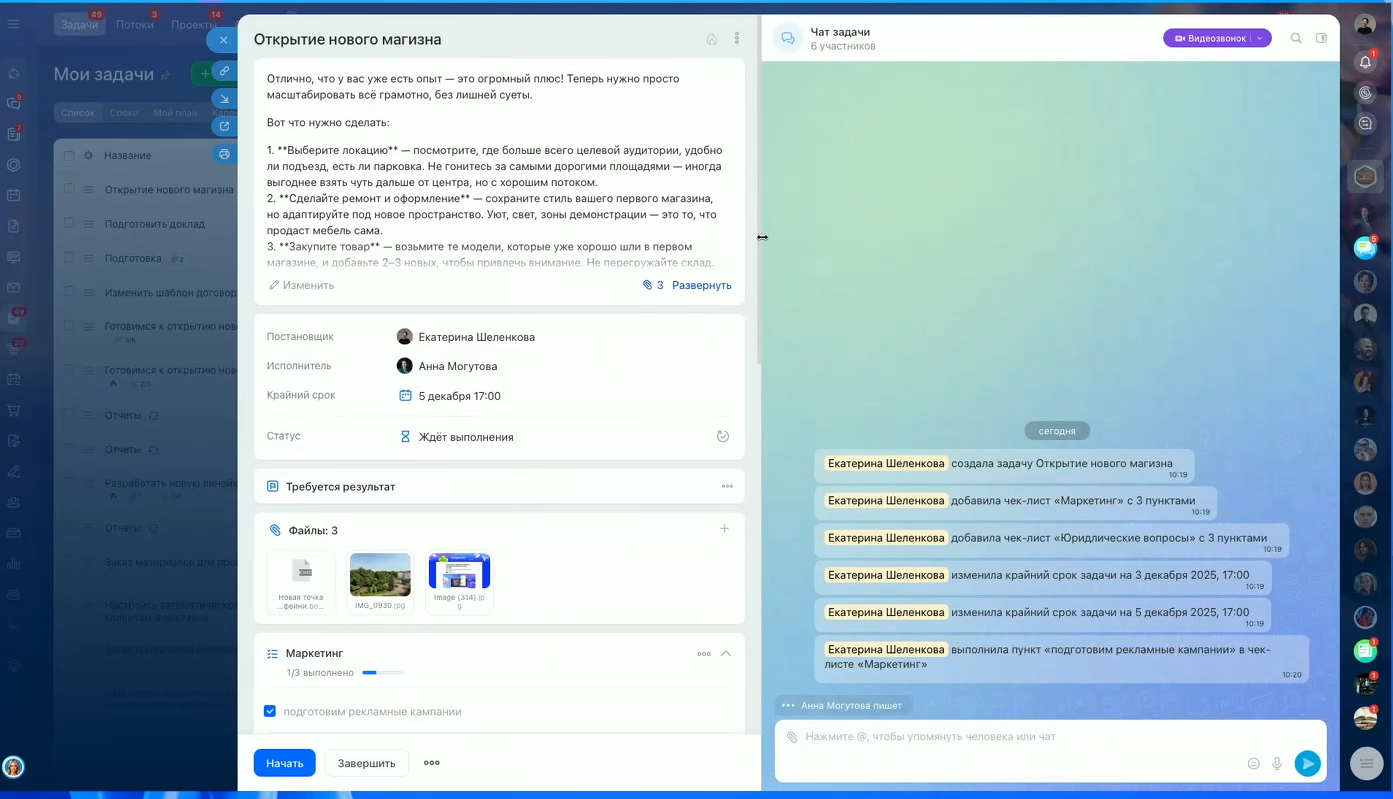
Task: Open the Подготовить доклад task in the list
Action: (x=155, y=224)
